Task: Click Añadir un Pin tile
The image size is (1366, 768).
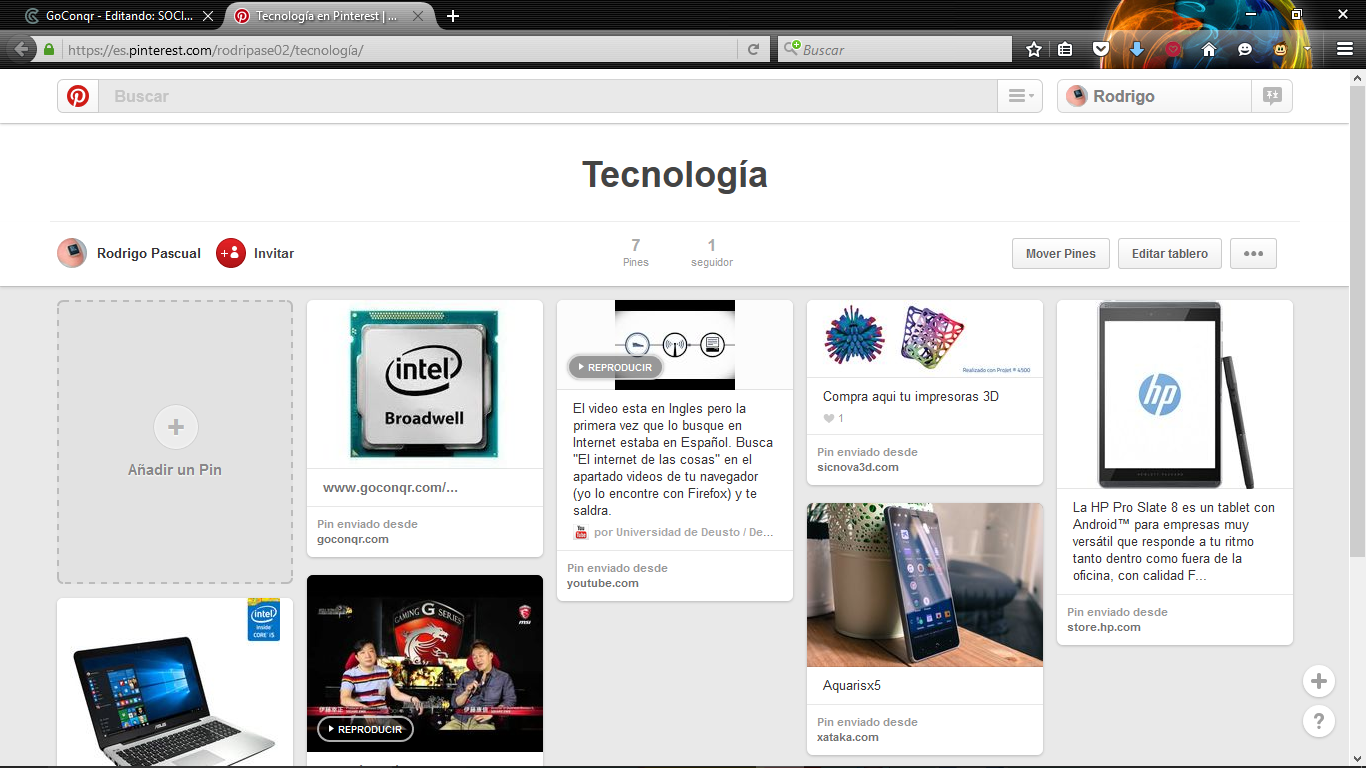Action: coord(175,442)
